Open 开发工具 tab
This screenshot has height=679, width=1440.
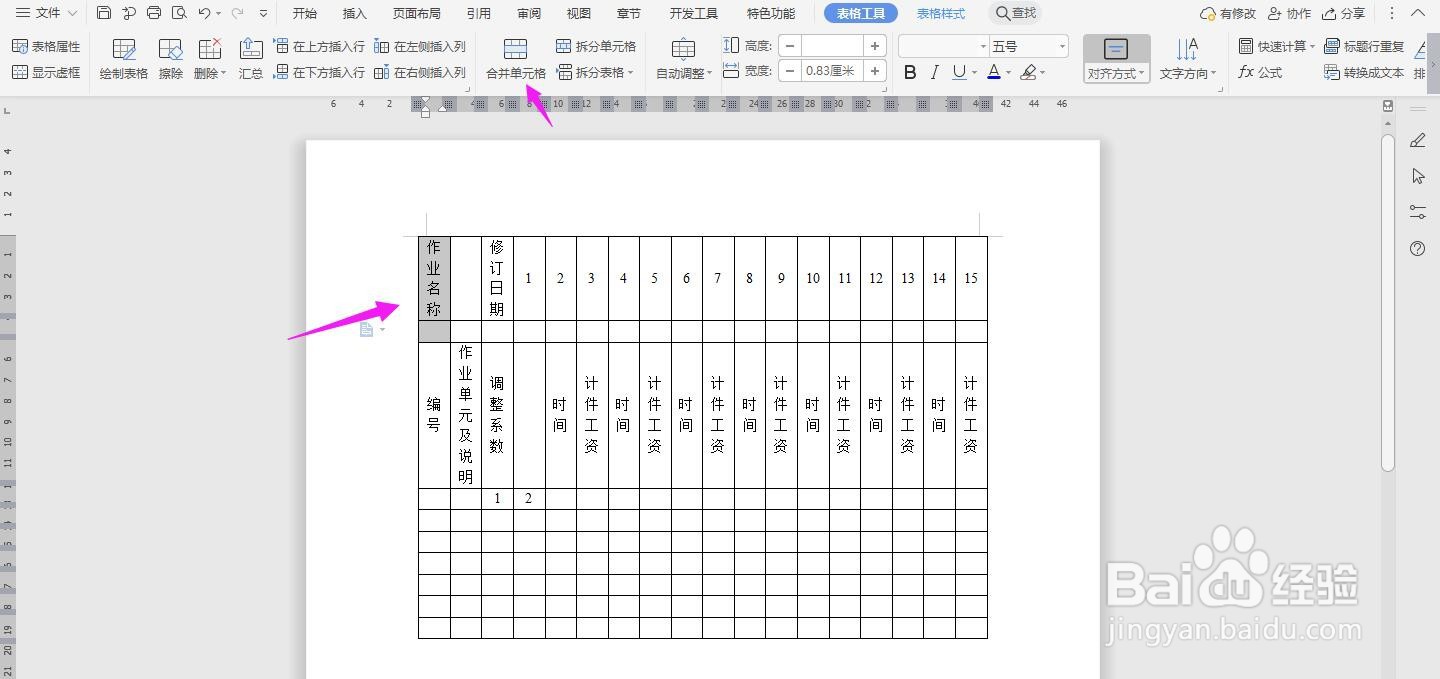pos(693,13)
